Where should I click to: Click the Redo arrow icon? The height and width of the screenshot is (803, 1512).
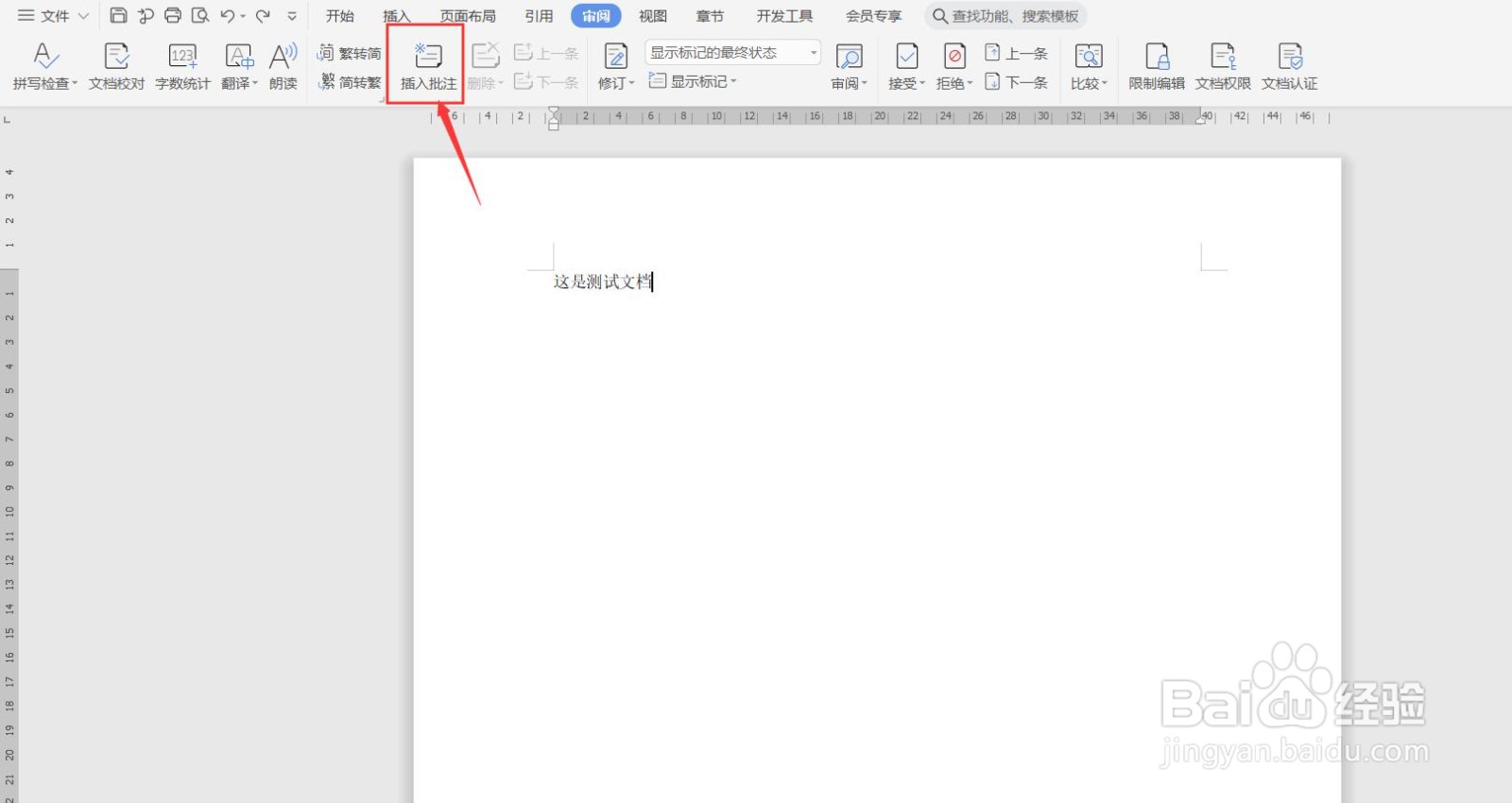(263, 15)
